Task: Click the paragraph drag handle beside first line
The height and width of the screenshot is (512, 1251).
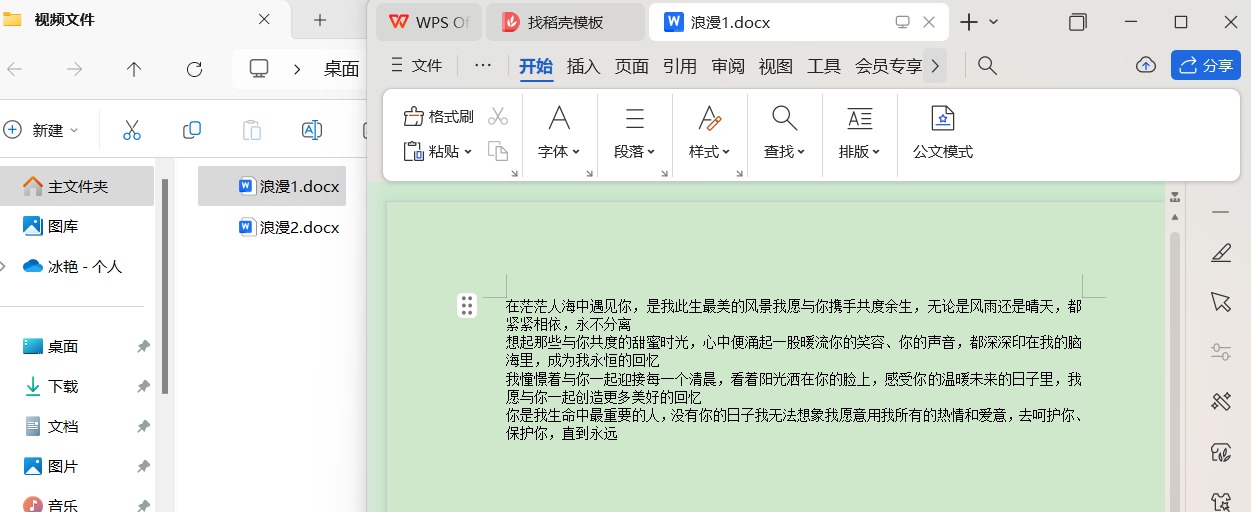Action: point(467,306)
